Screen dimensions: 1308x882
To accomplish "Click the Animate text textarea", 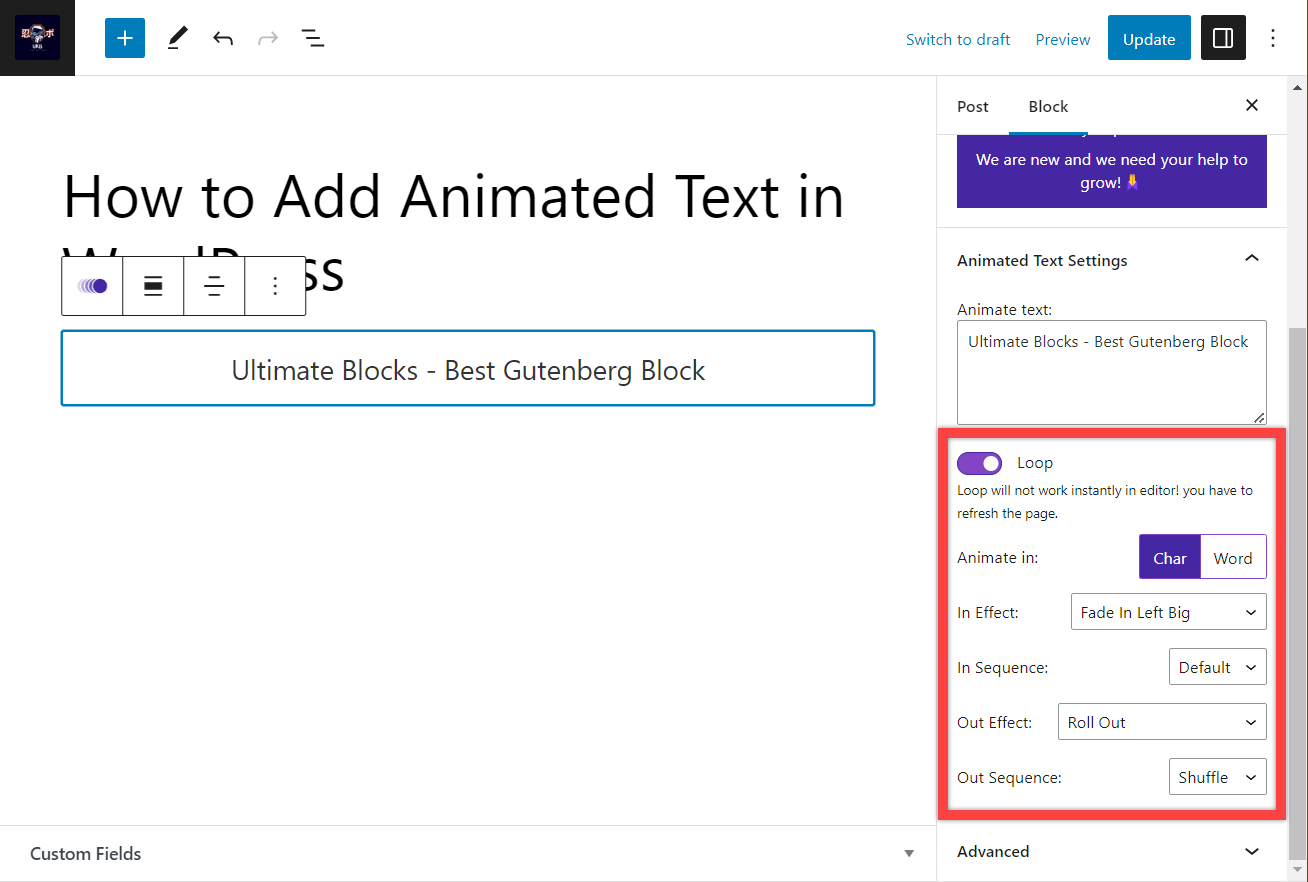I will coord(1112,372).
